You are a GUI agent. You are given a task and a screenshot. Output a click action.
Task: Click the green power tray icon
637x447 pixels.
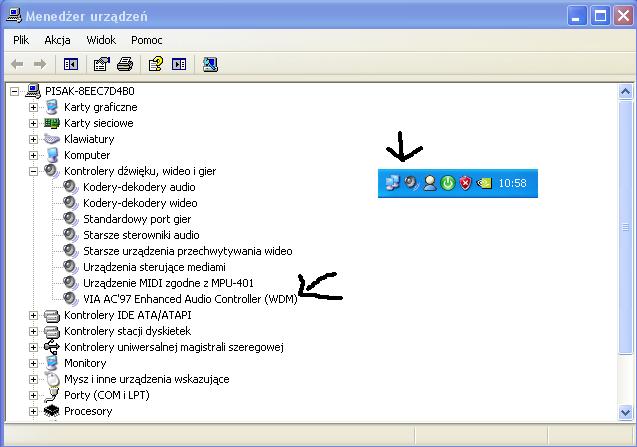[x=447, y=183]
